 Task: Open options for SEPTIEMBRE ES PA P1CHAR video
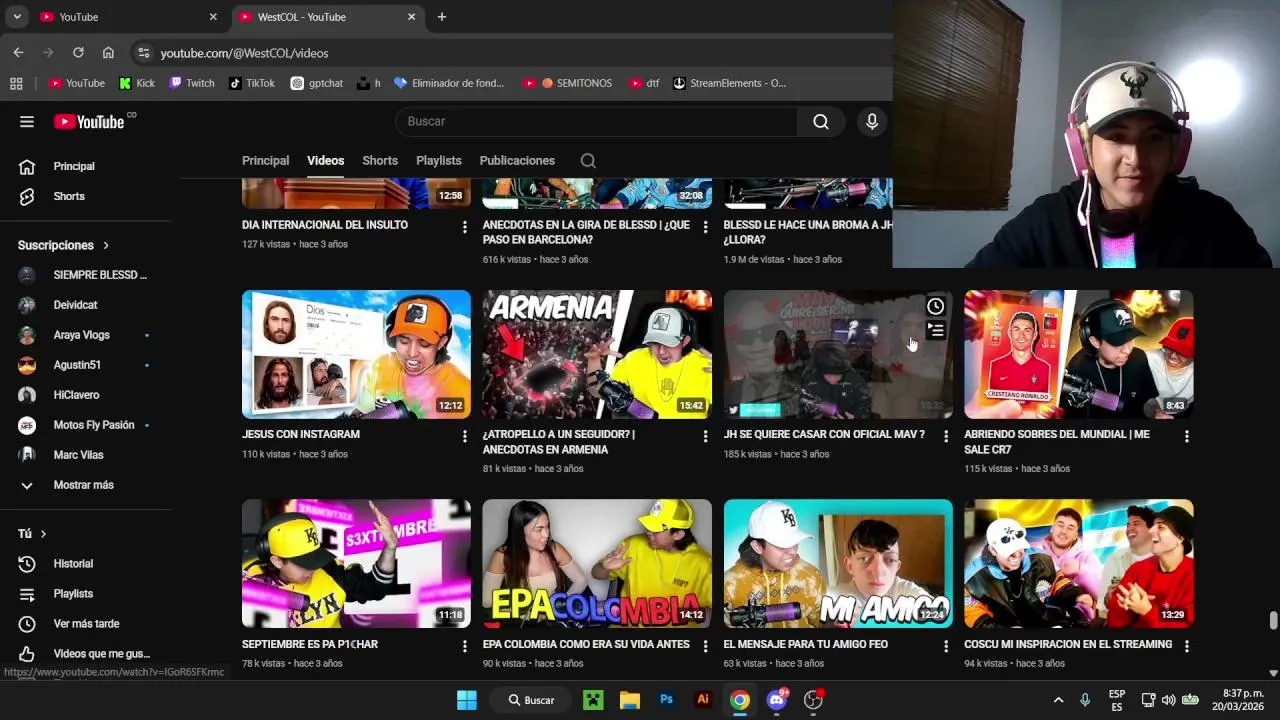coord(464,646)
